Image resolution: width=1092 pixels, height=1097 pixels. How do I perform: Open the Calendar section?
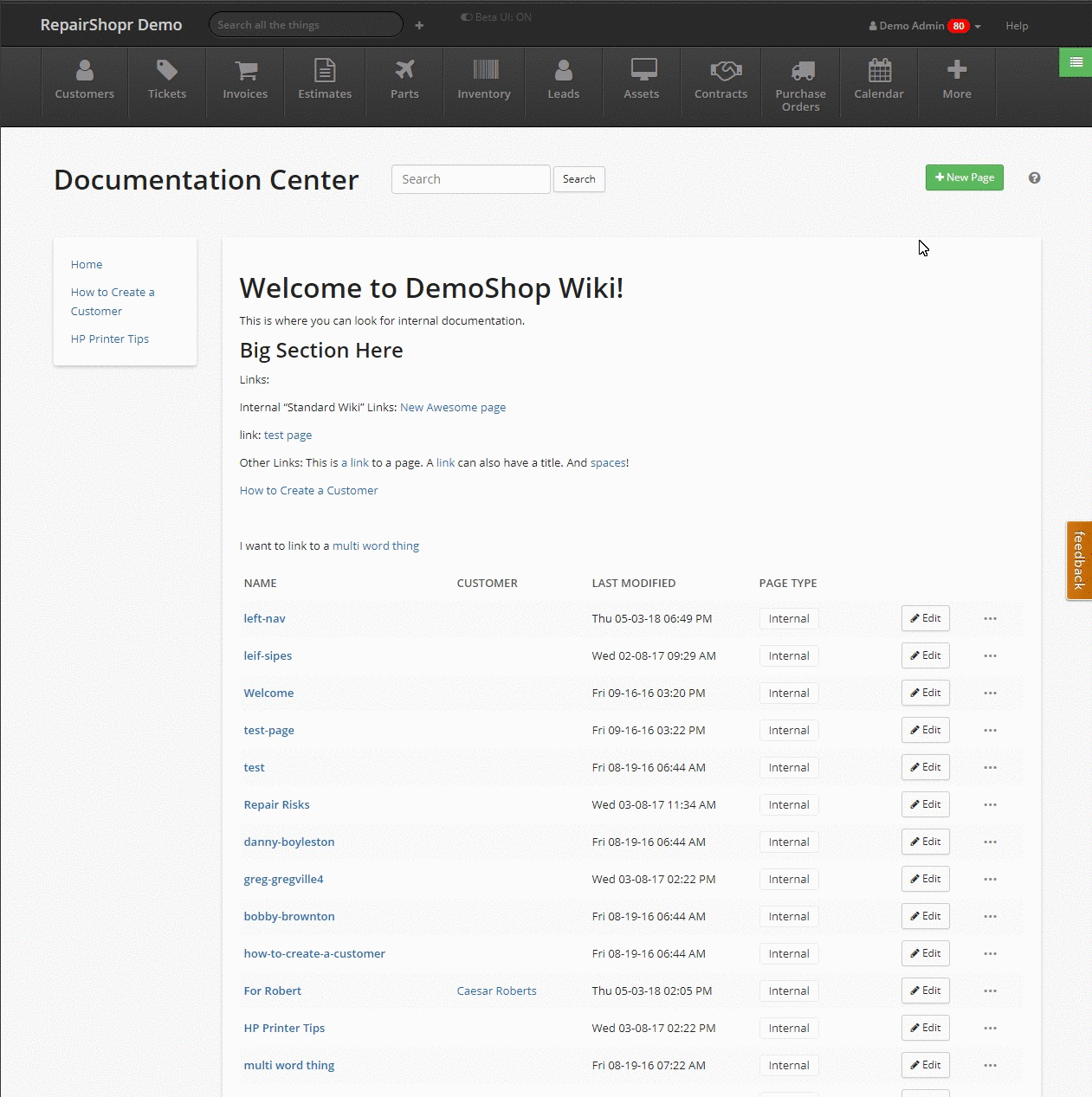879,81
